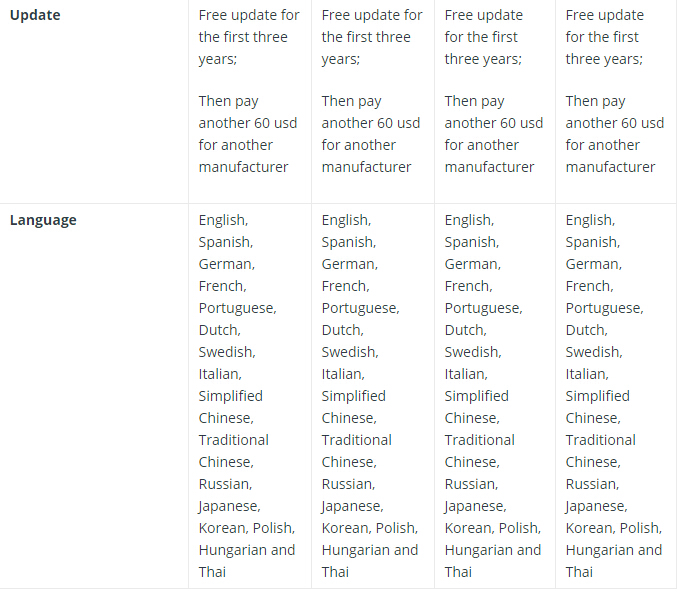Click "Simplified" in the second language column

(x=353, y=396)
